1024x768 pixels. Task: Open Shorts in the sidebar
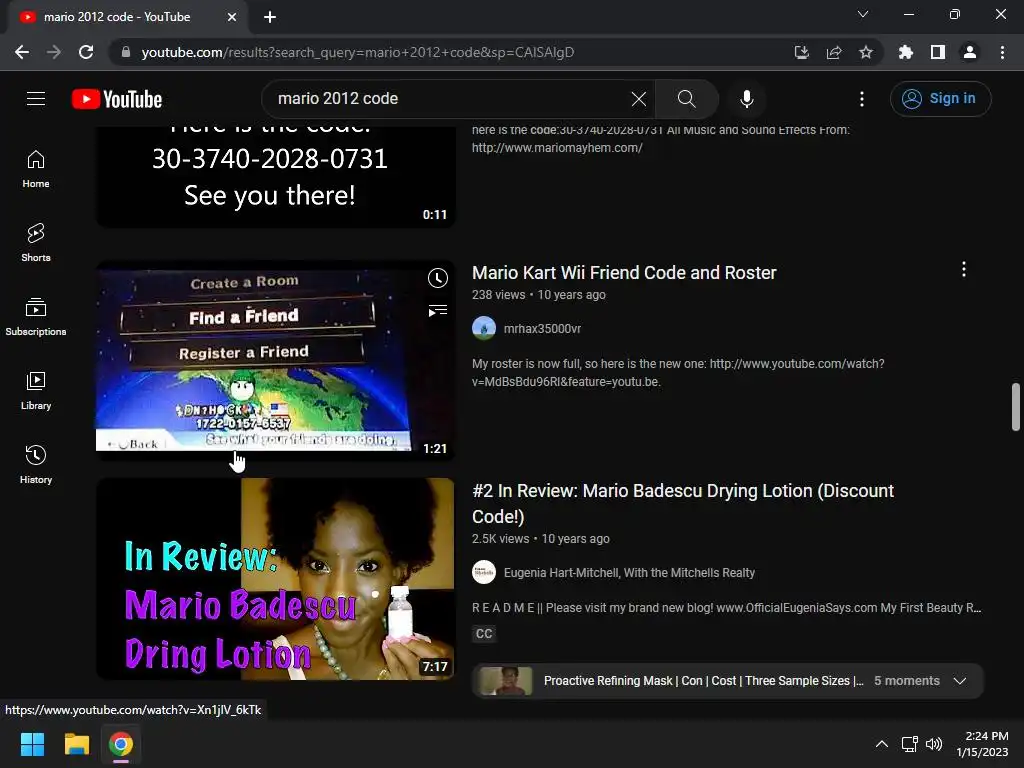pyautogui.click(x=36, y=243)
